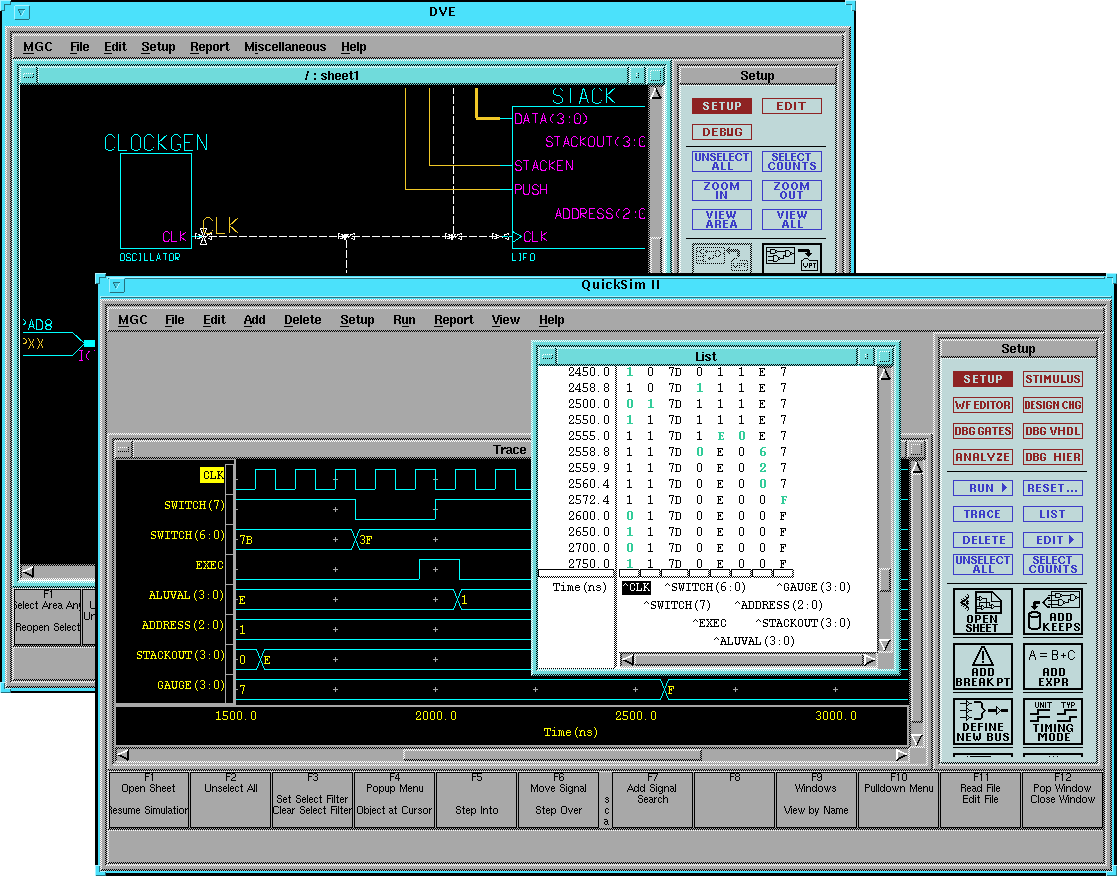Click the Add Keeps icon
The width and height of the screenshot is (1117, 876).
1053,612
